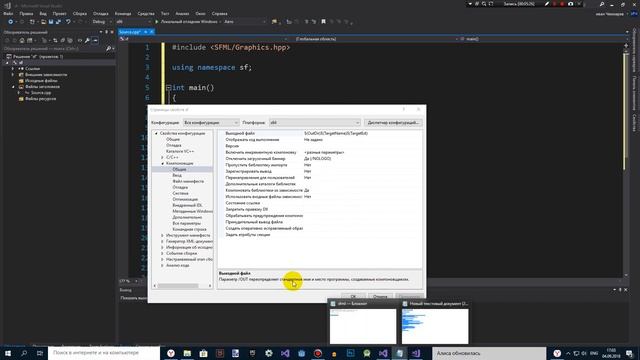Open the Отладка menu
Screen dimensions: 640x360
[100, 13]
